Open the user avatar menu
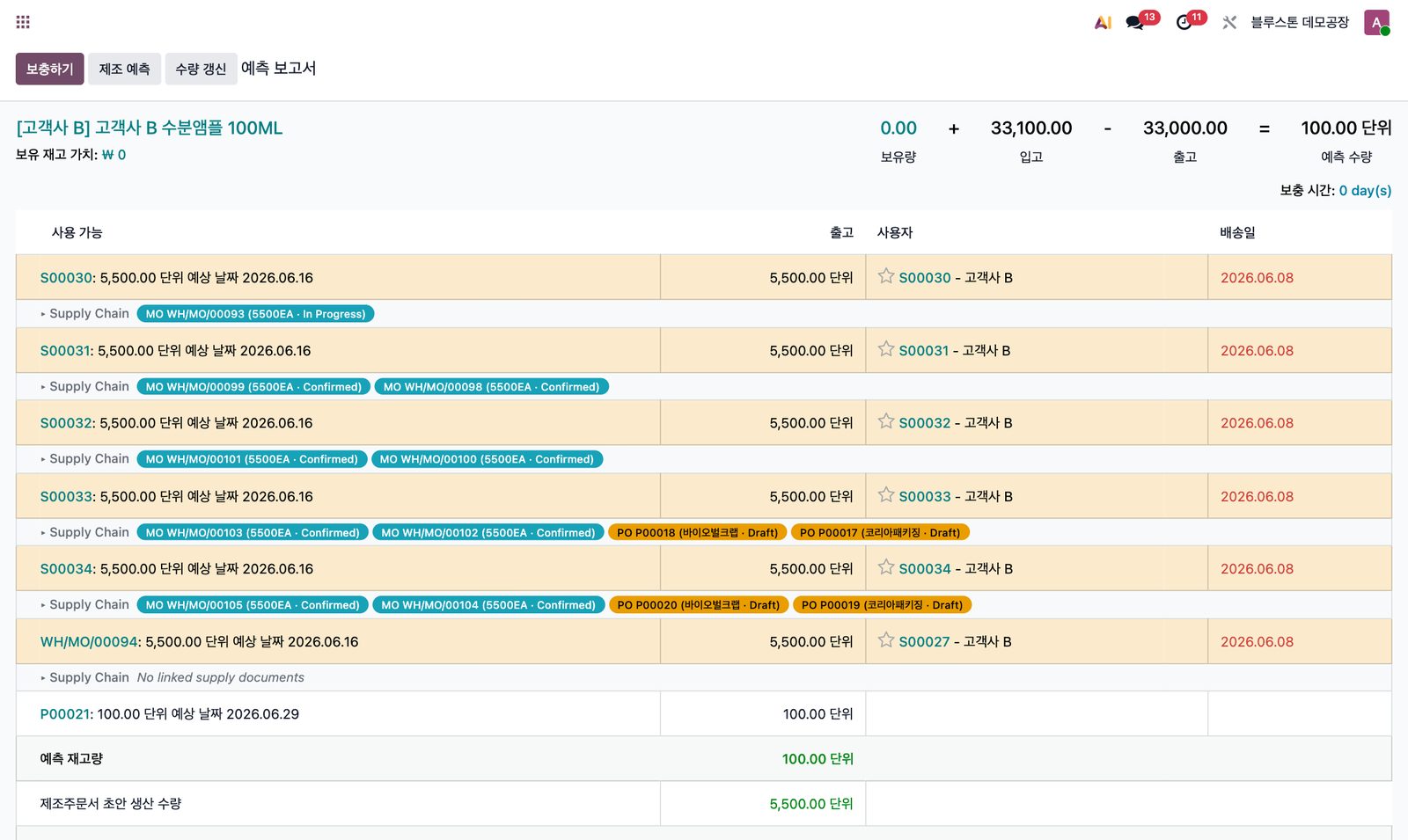Screen dimensions: 1408x840 [x=1376, y=22]
